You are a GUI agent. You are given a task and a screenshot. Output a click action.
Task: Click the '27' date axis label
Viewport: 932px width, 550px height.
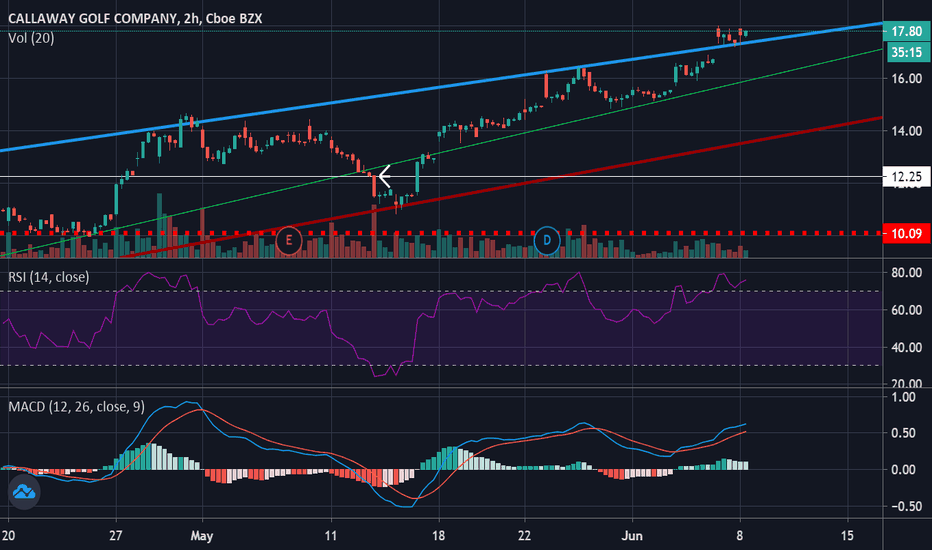116,536
